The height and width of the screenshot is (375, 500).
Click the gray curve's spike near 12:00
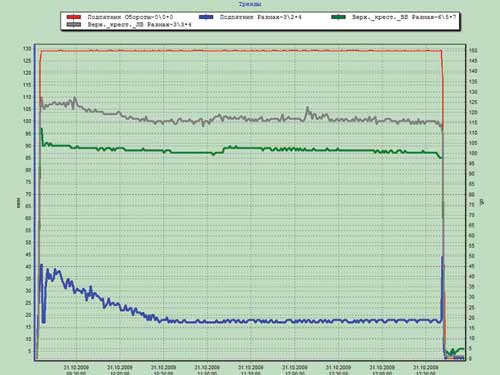[307, 108]
